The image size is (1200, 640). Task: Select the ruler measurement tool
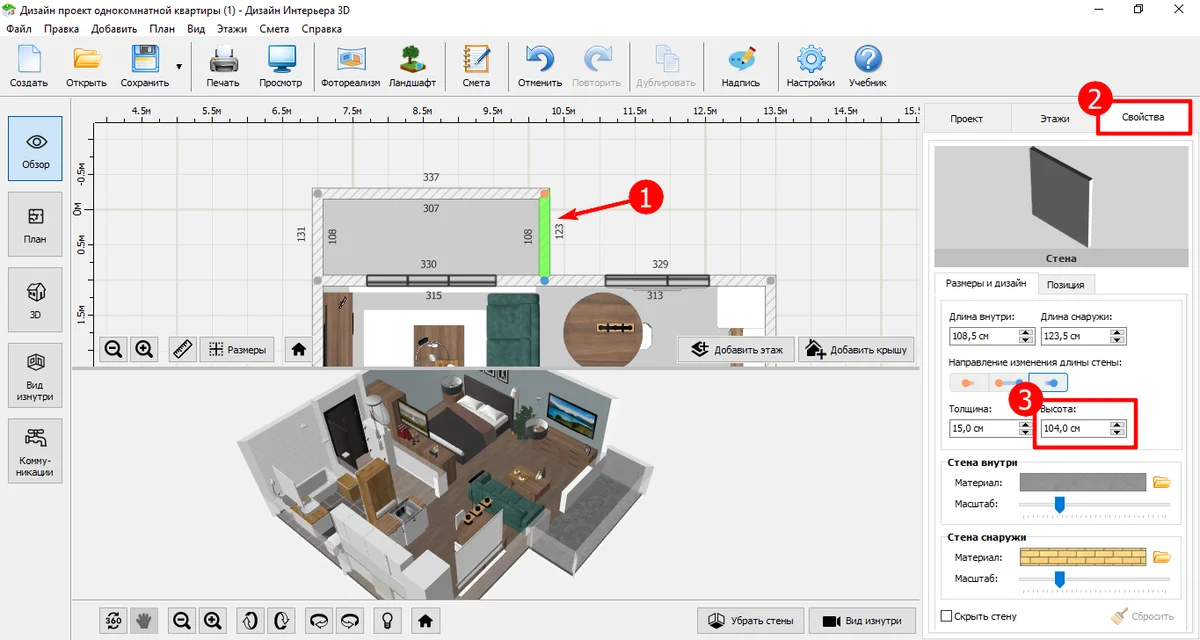(182, 349)
